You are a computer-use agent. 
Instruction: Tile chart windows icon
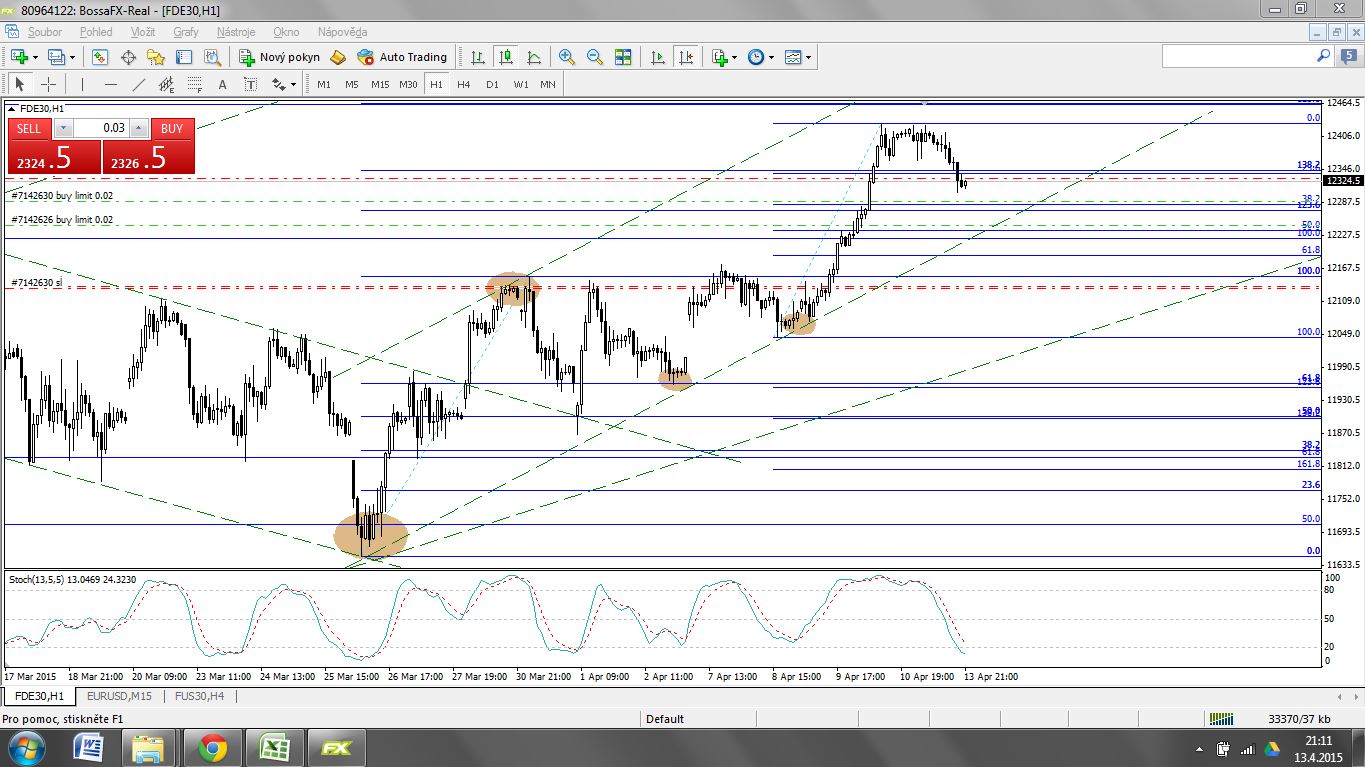[x=623, y=57]
